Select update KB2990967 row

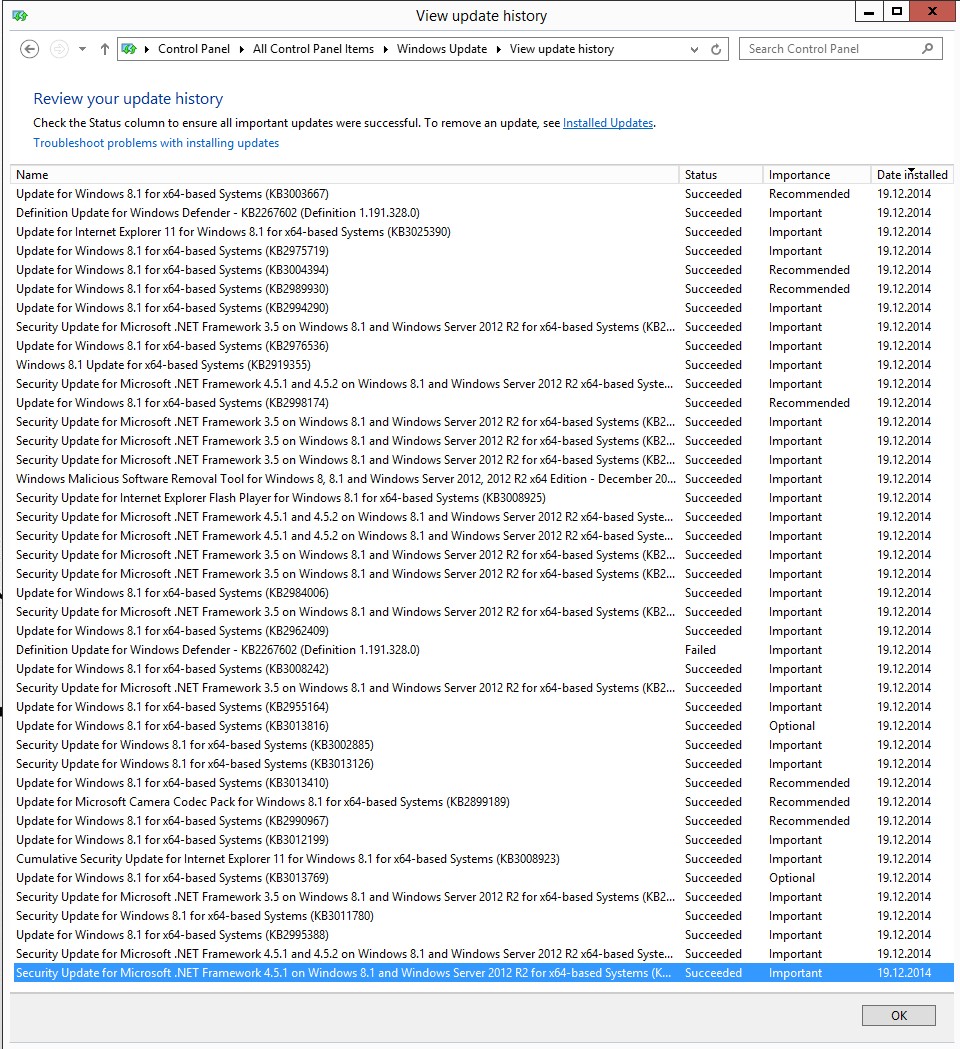[x=483, y=821]
